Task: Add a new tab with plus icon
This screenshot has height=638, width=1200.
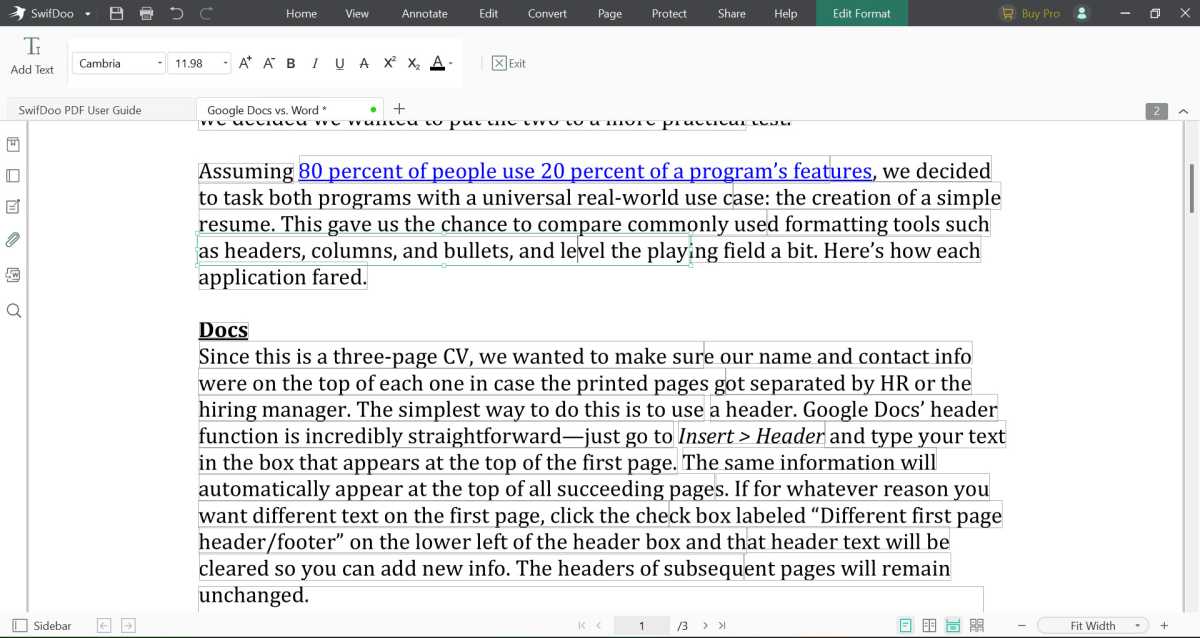Action: click(x=399, y=109)
